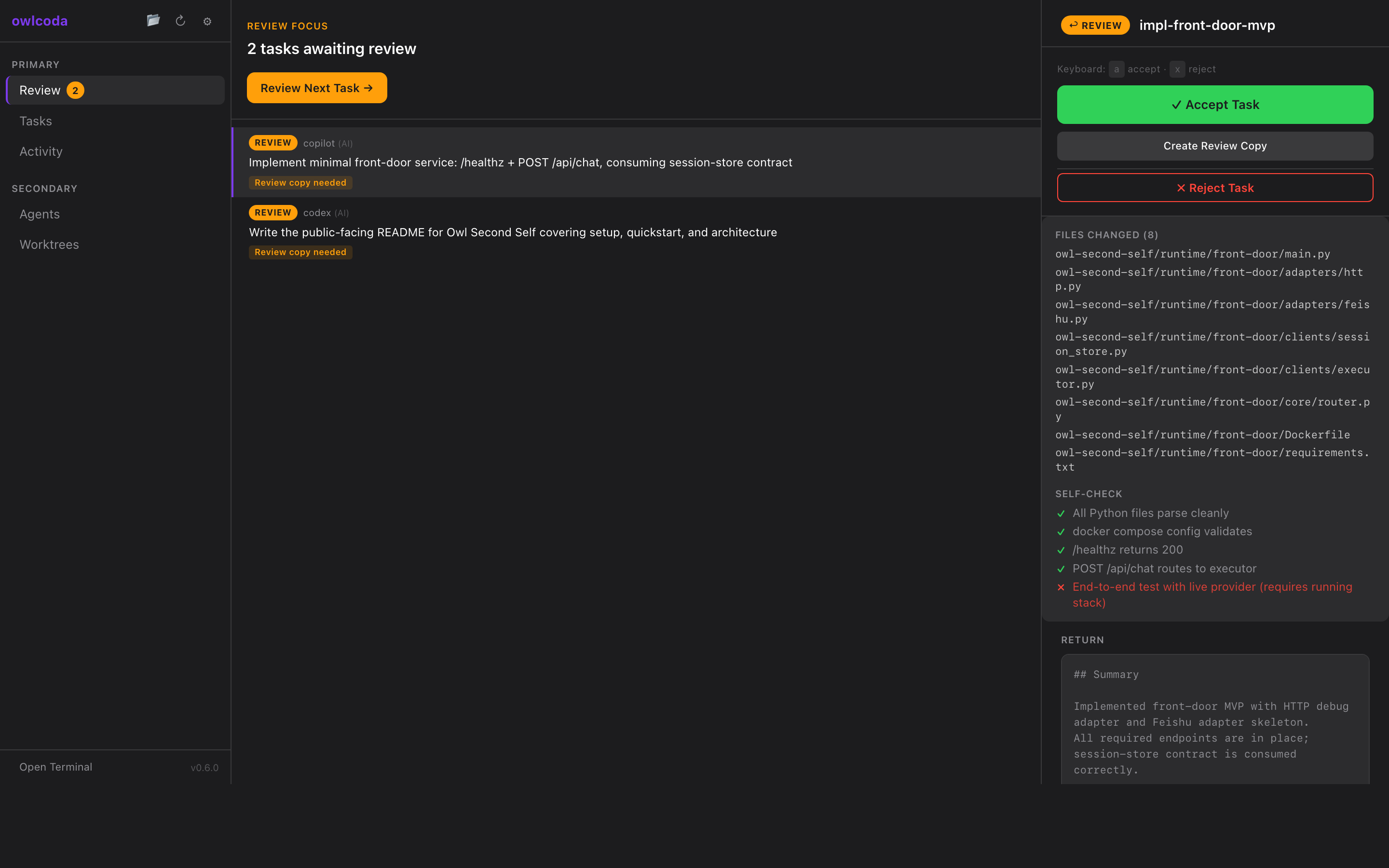Open the Agents section
This screenshot has height=868, width=1389.
click(x=39, y=214)
